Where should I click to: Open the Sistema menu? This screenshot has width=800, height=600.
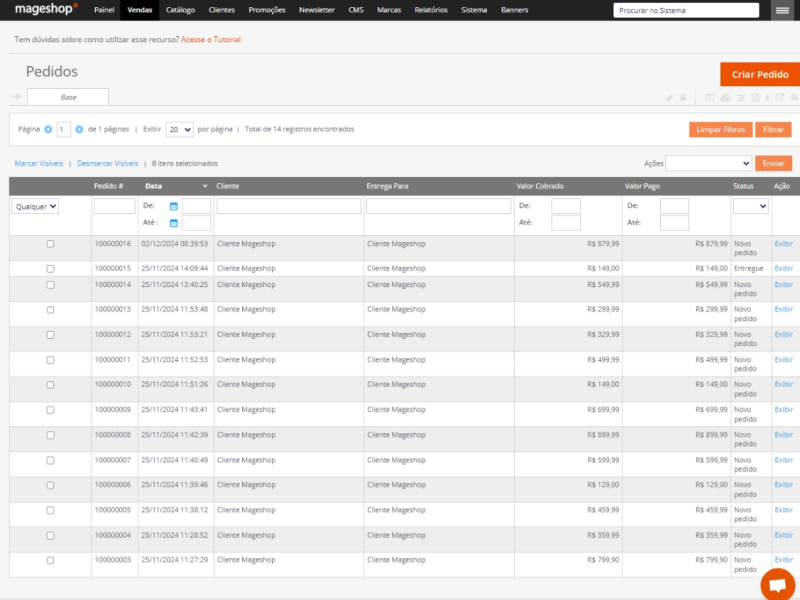point(474,10)
